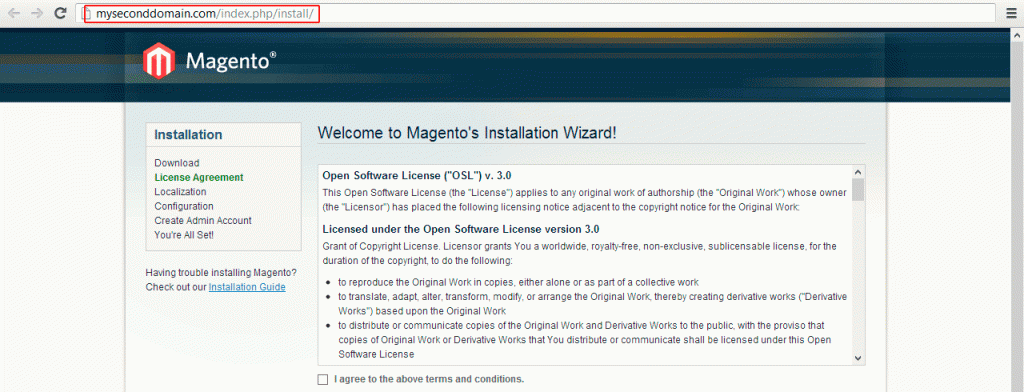Select the Localization step

(x=180, y=191)
